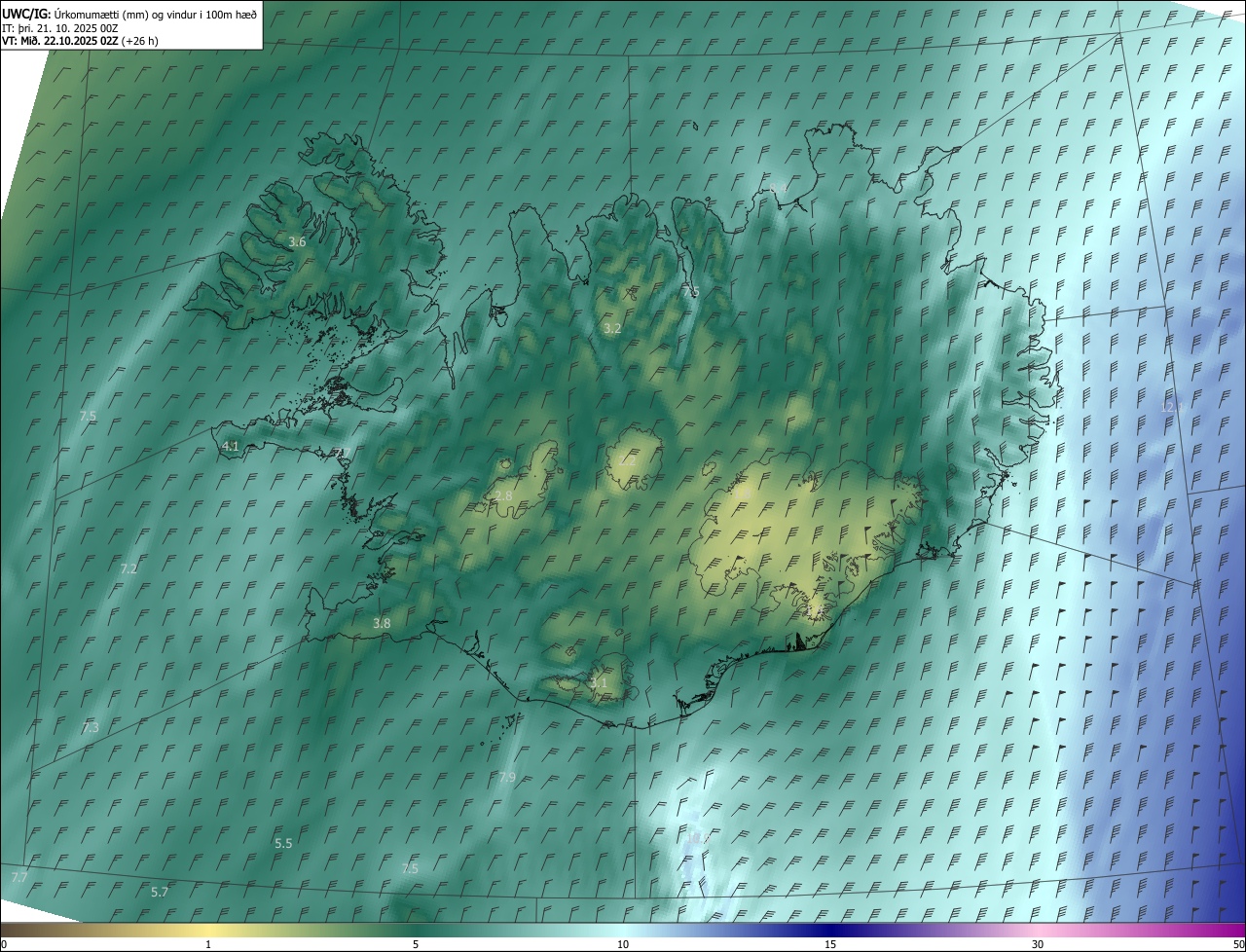Click the 3.2 value label on the map

tap(612, 329)
